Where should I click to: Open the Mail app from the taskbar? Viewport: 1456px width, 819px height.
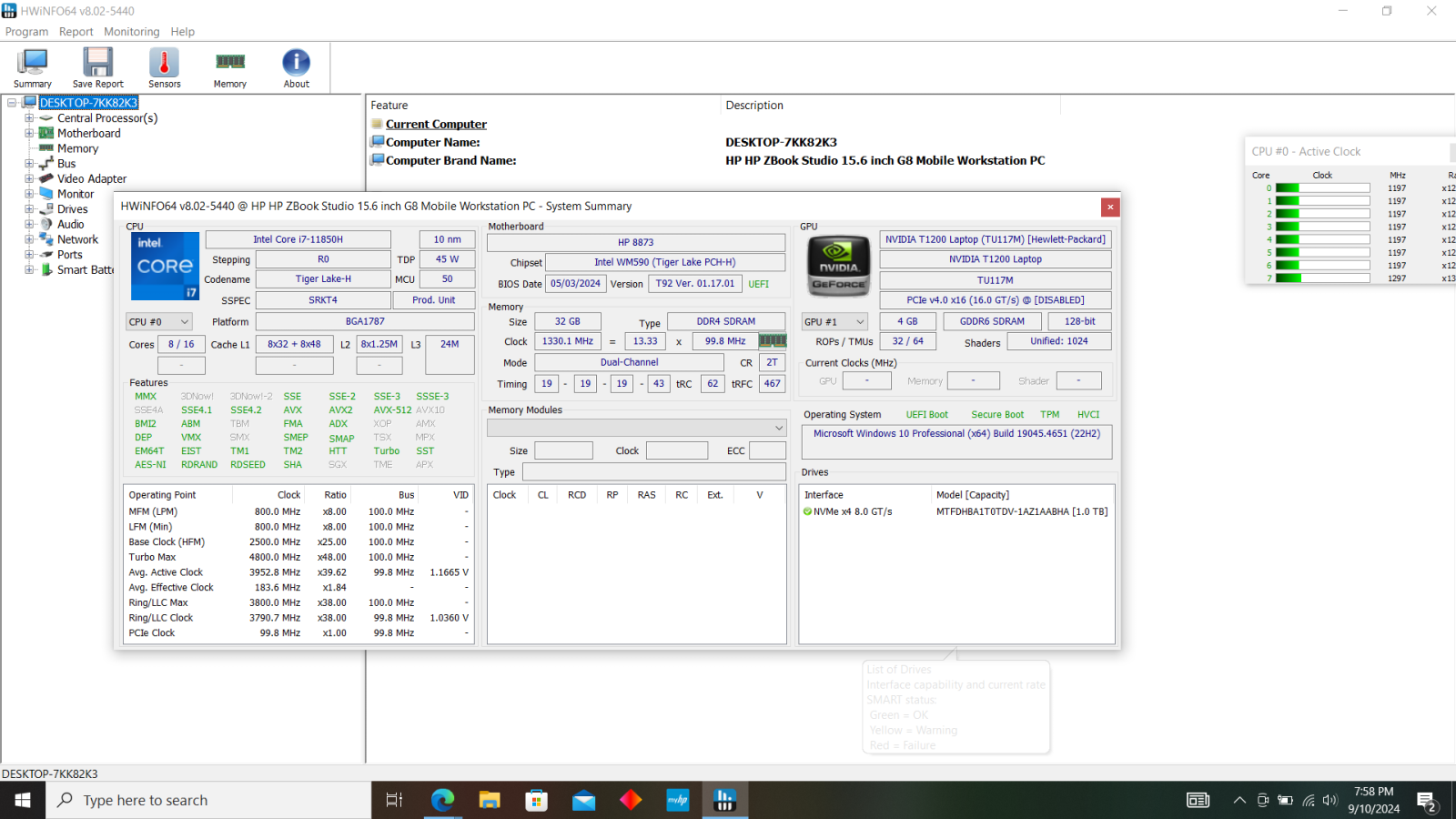[584, 800]
